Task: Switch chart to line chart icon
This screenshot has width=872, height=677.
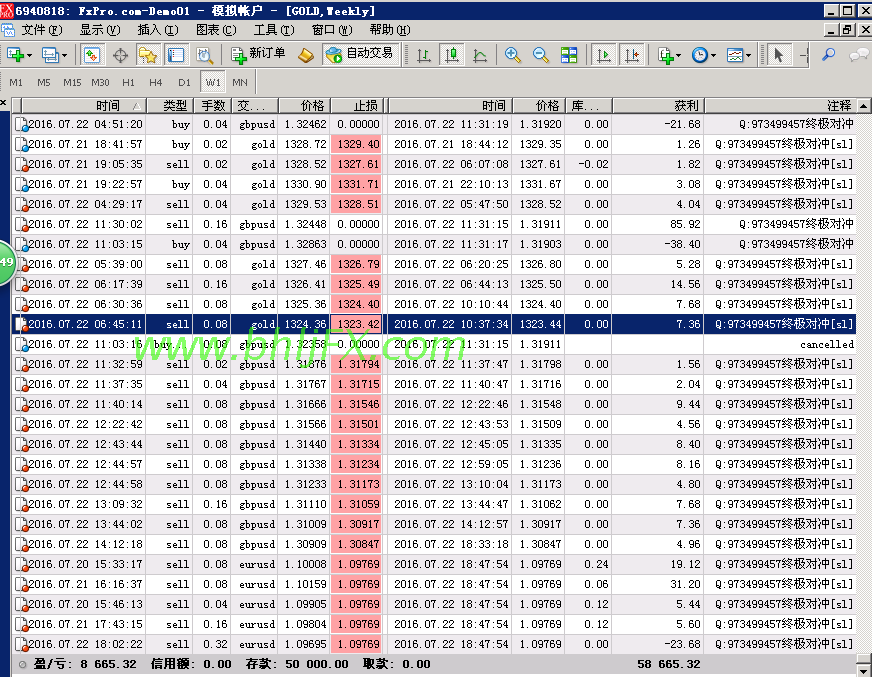Action: point(480,55)
